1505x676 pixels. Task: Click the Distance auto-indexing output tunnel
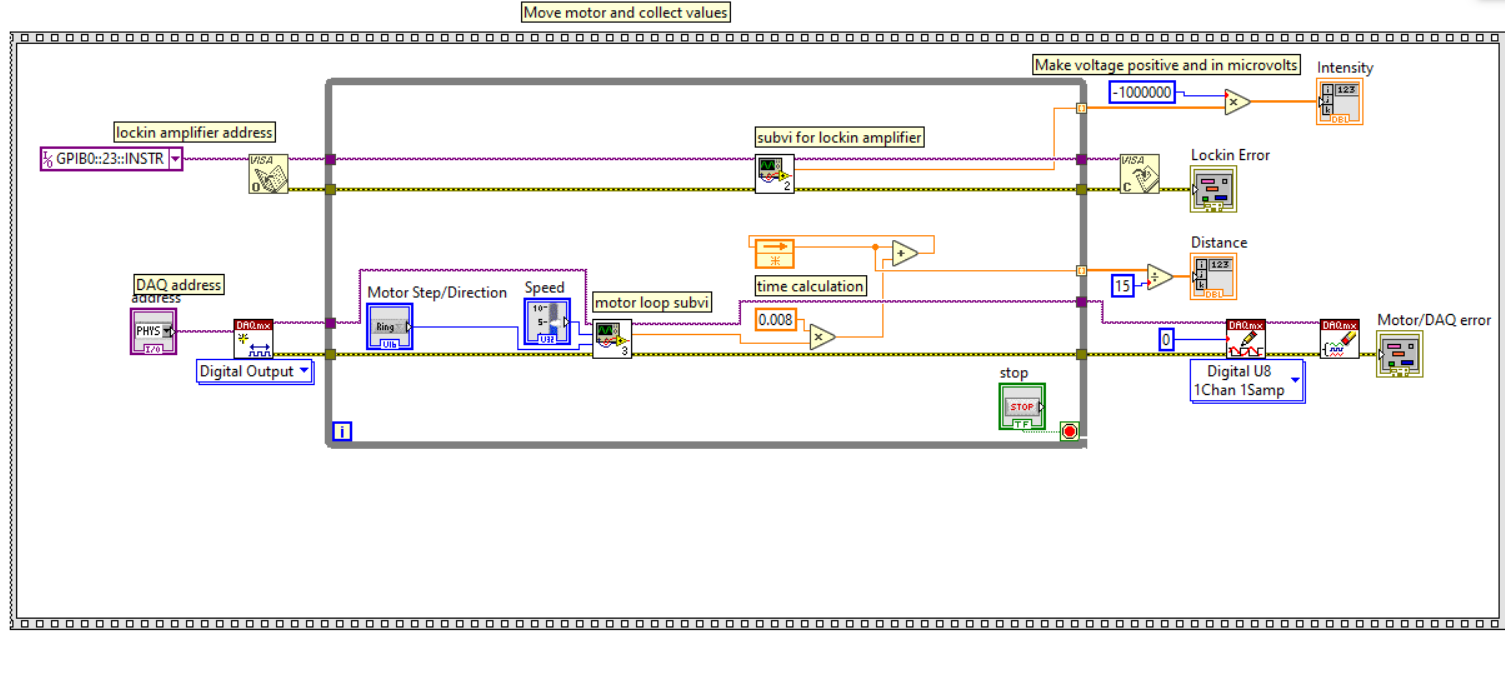pos(1081,270)
